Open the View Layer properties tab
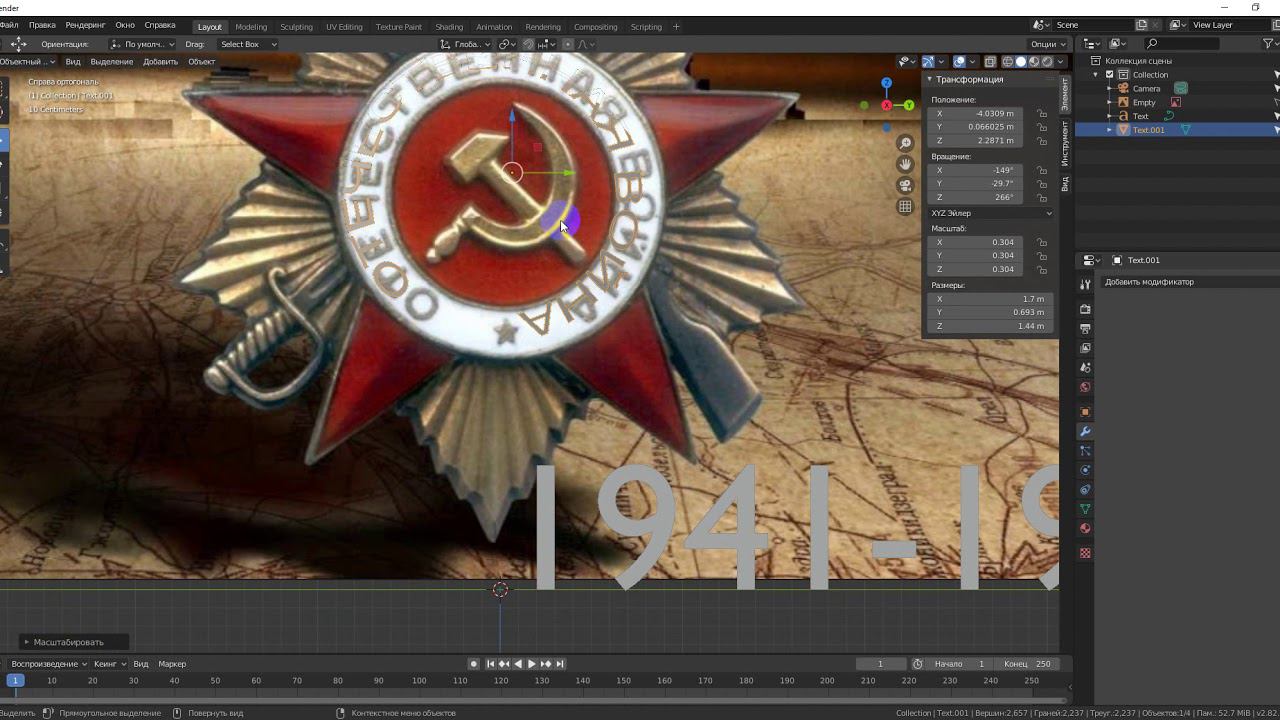 1085,348
